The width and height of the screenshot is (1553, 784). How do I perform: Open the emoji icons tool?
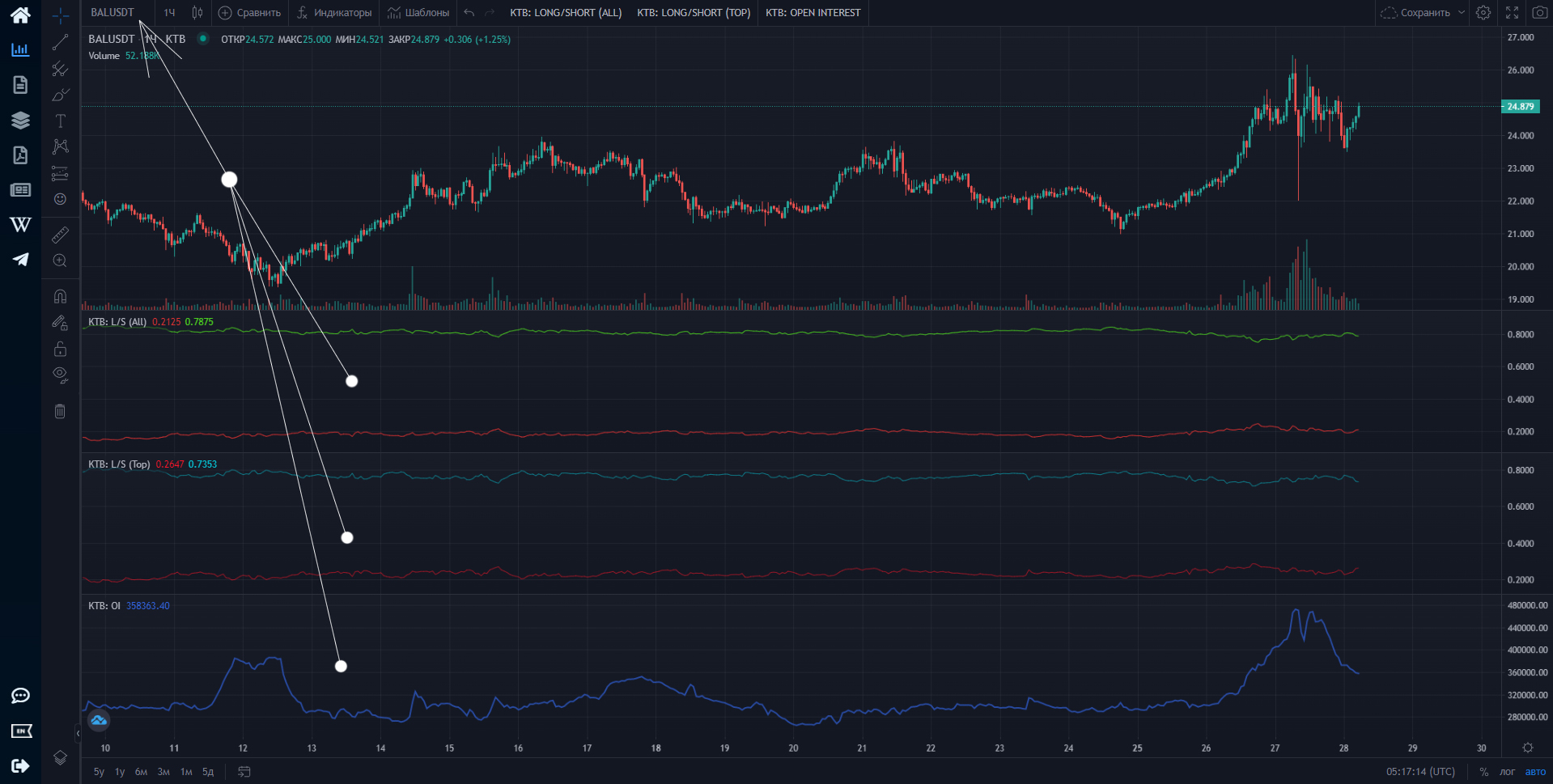61,199
